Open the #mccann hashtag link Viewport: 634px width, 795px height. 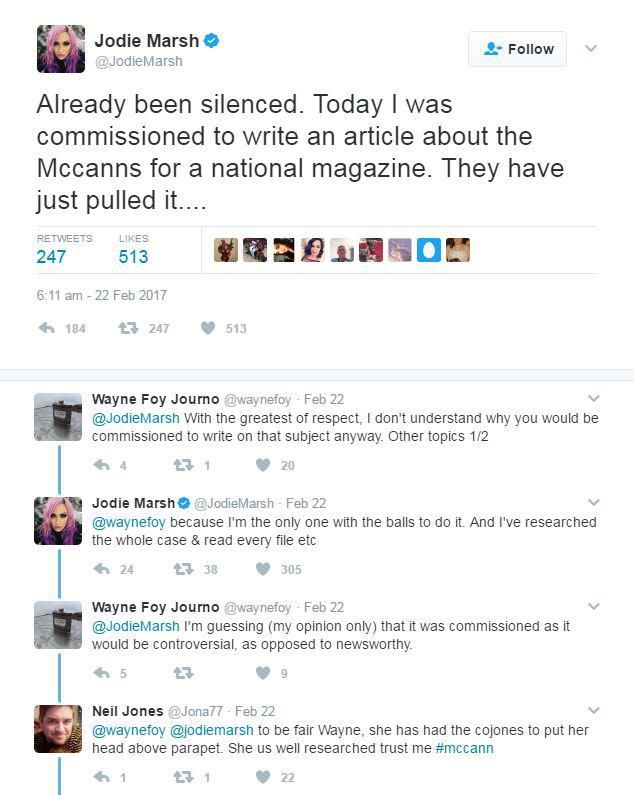coord(464,748)
